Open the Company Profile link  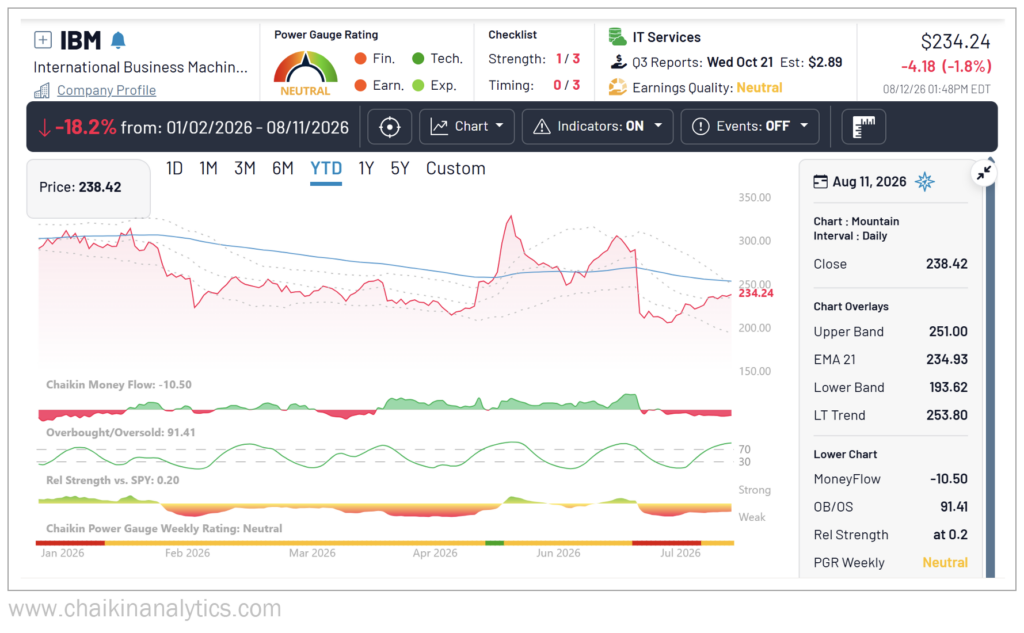(106, 90)
